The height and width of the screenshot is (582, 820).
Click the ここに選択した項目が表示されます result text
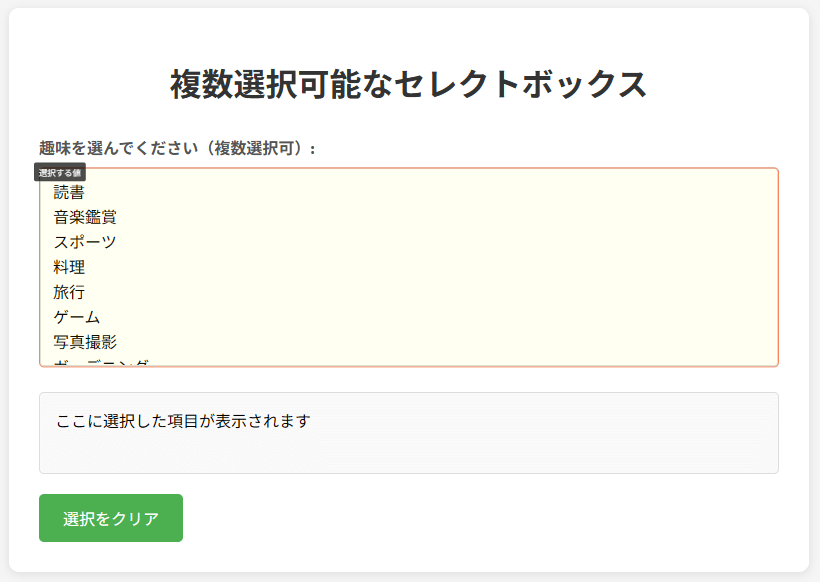coord(183,421)
